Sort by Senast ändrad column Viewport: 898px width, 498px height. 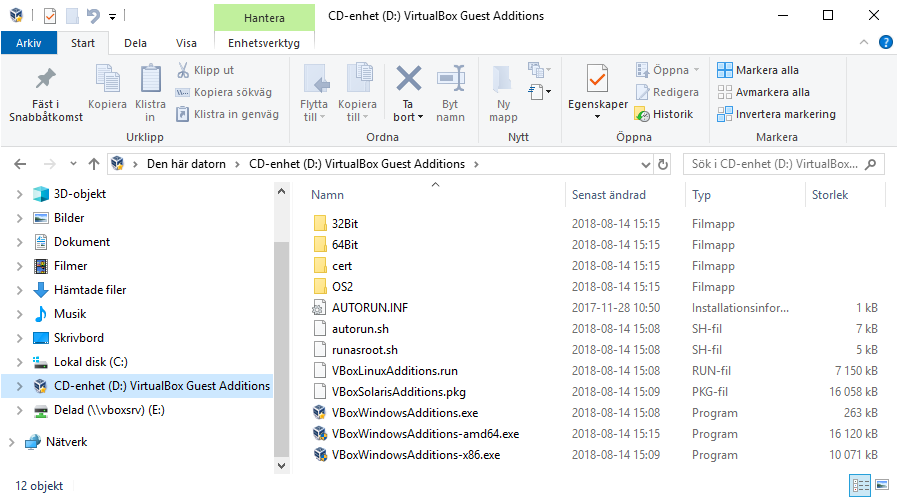point(608,195)
